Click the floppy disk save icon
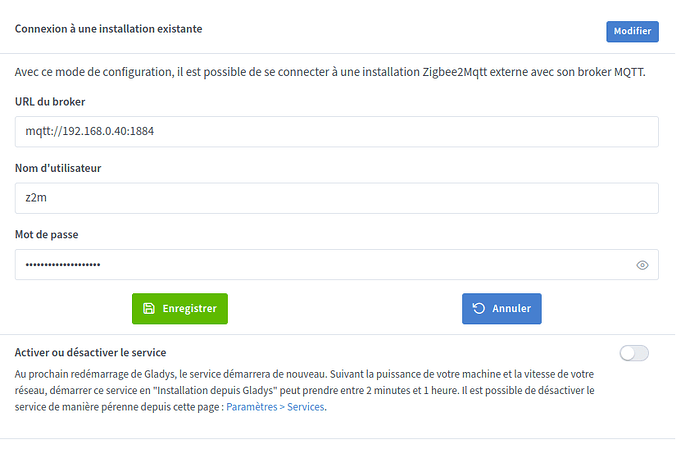 (x=148, y=309)
